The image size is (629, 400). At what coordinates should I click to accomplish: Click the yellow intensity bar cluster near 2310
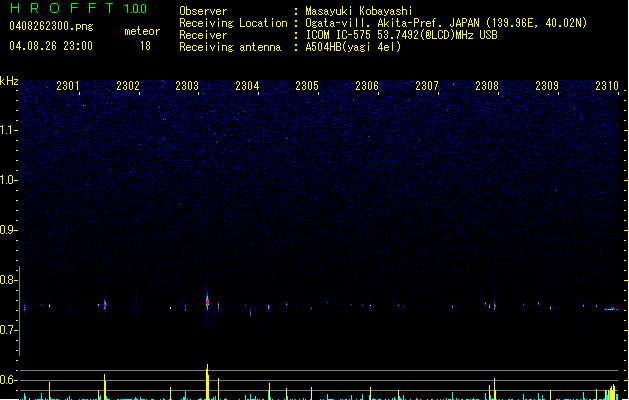pos(610,392)
